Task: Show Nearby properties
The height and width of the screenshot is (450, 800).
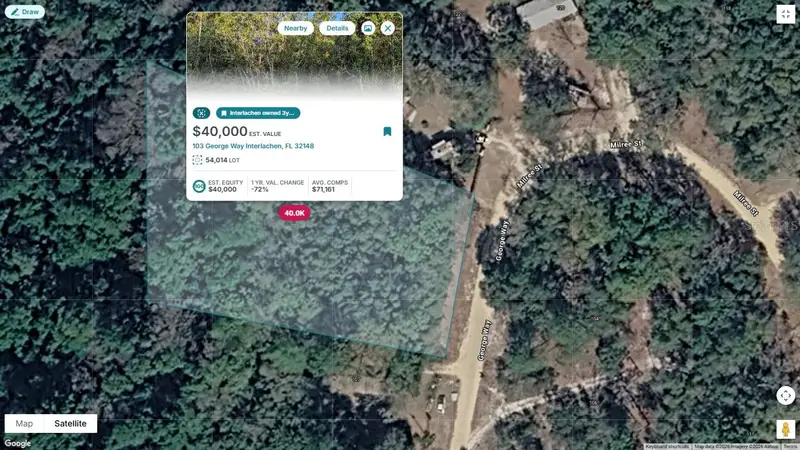Action: 295,29
